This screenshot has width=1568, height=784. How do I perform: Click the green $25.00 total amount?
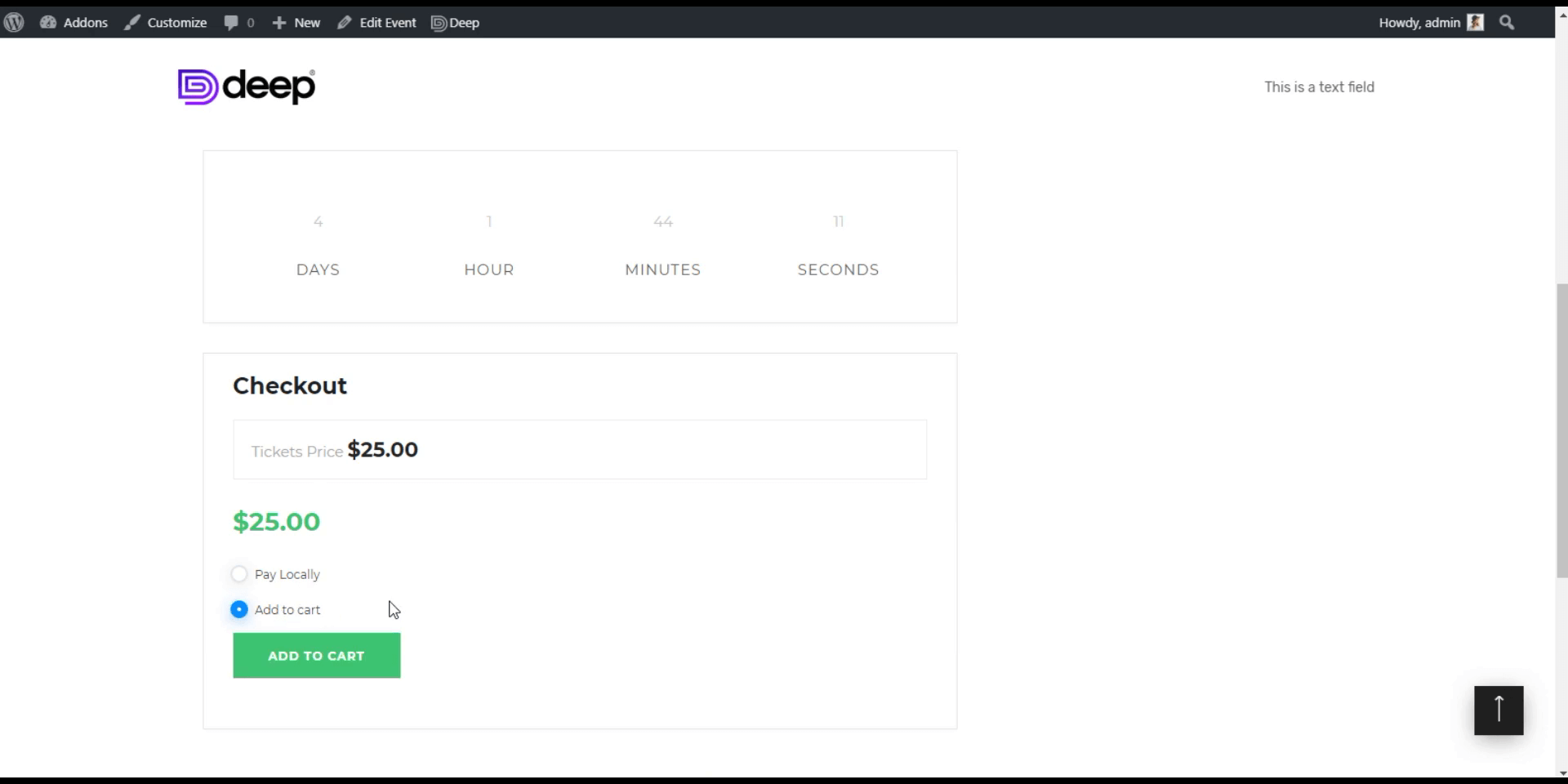pyautogui.click(x=277, y=522)
